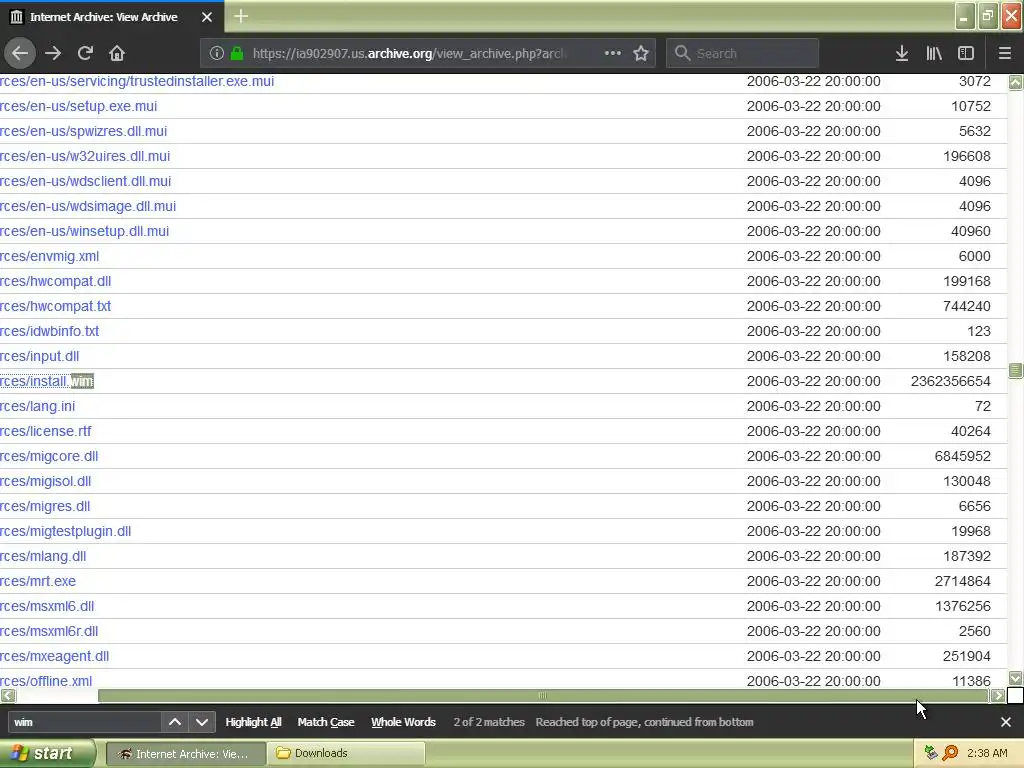This screenshot has height=768, width=1024.
Task: Download the install.wim file link
Action: point(47,381)
